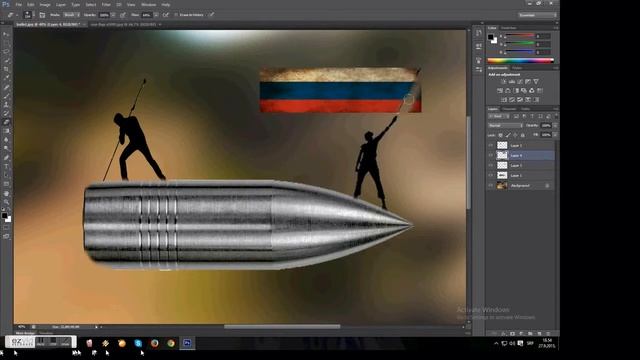
Task: Select the Crop tool
Action: coord(6,69)
